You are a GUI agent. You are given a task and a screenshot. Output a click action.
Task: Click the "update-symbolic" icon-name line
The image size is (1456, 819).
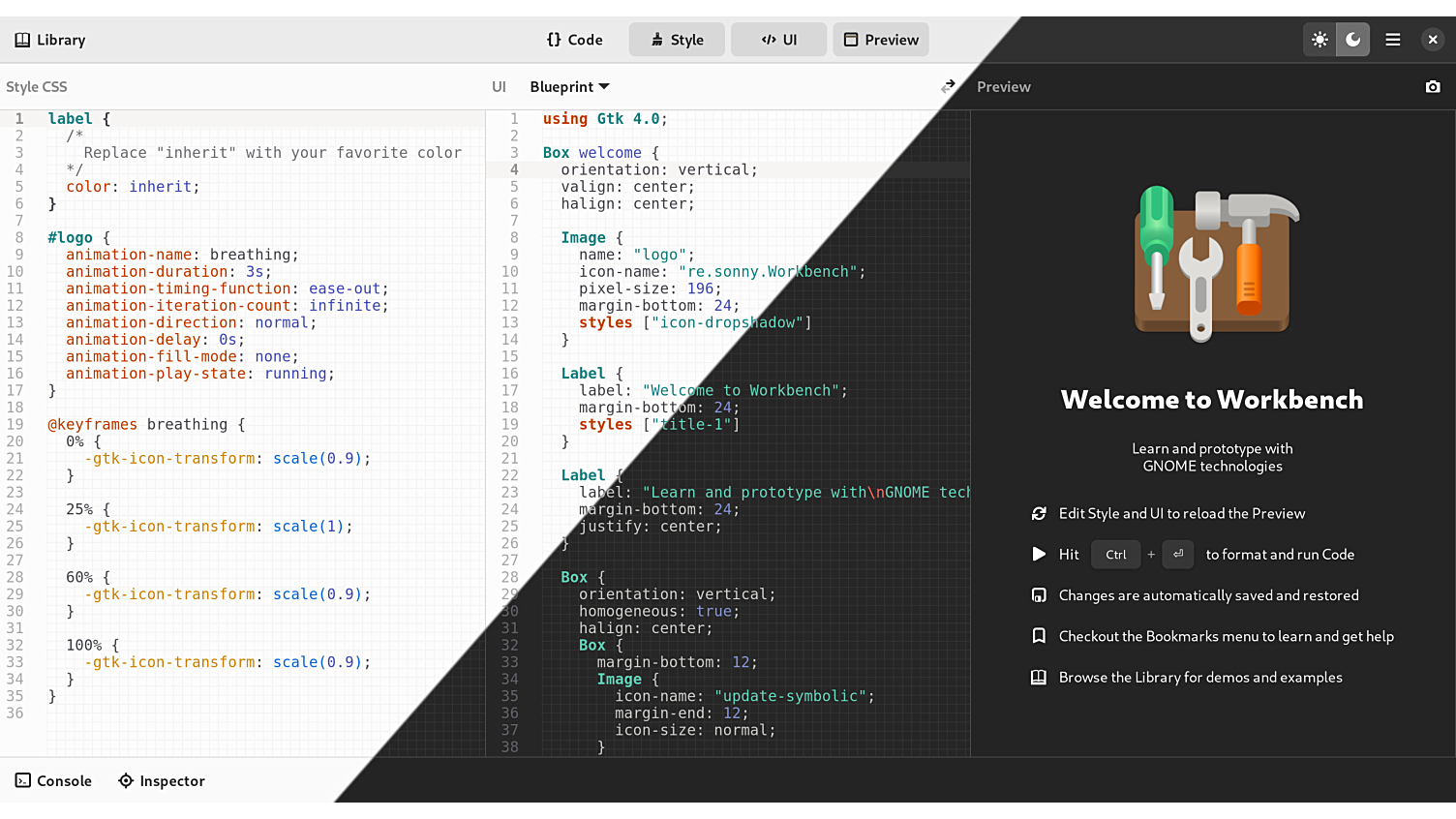(x=744, y=696)
